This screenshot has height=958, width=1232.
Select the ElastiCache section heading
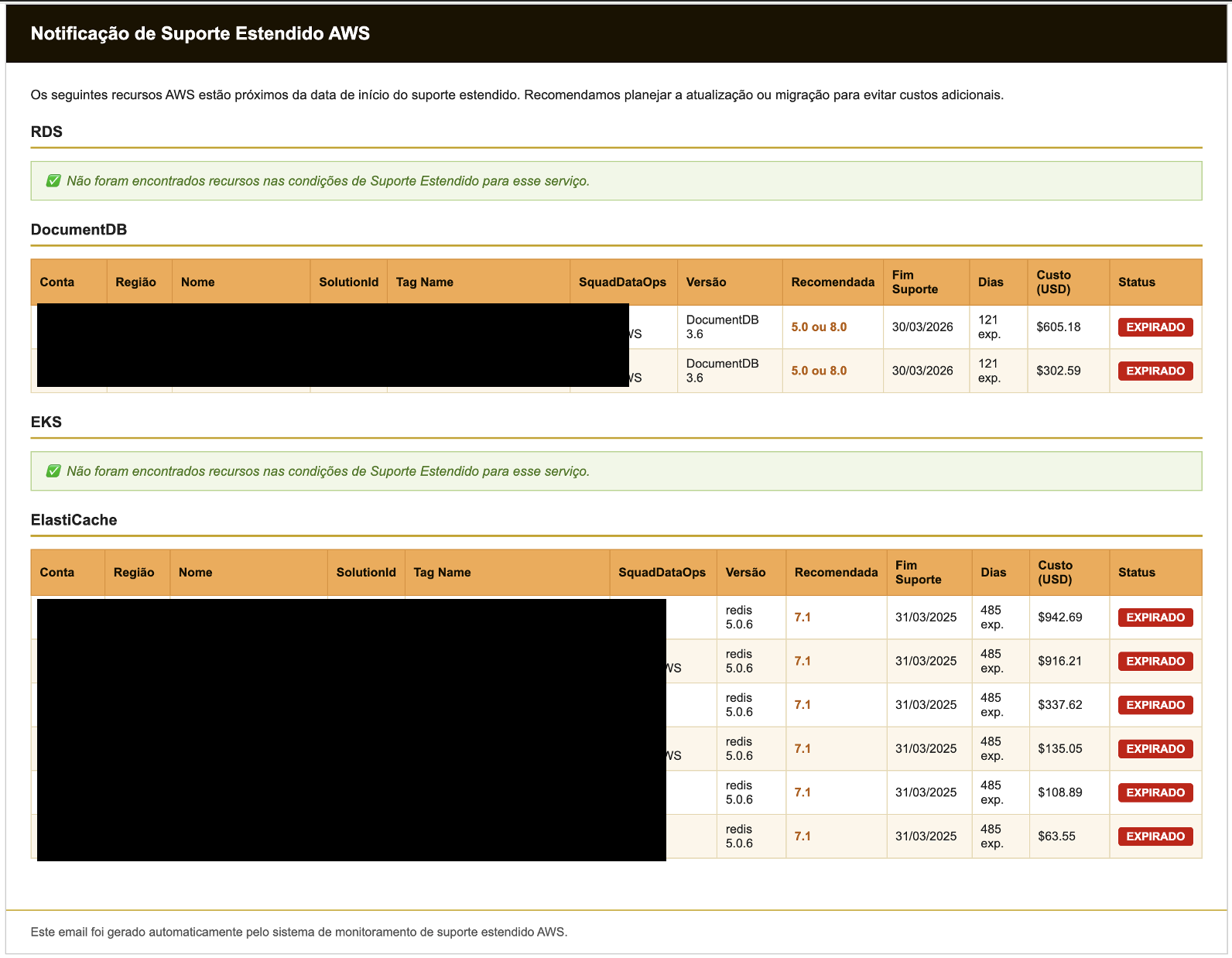coord(74,520)
